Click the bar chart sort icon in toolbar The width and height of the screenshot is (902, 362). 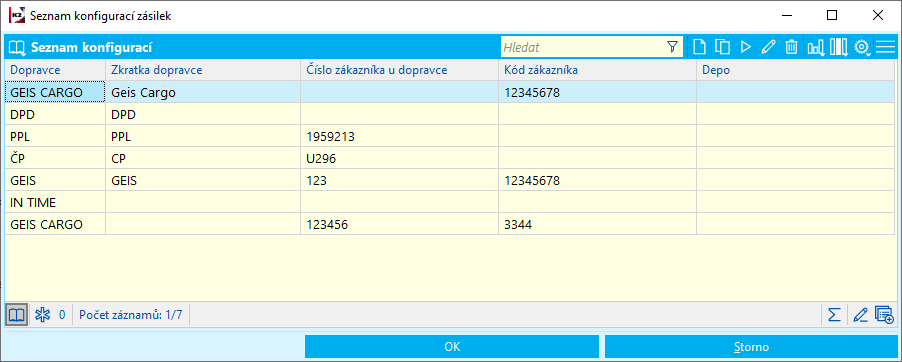(x=816, y=48)
